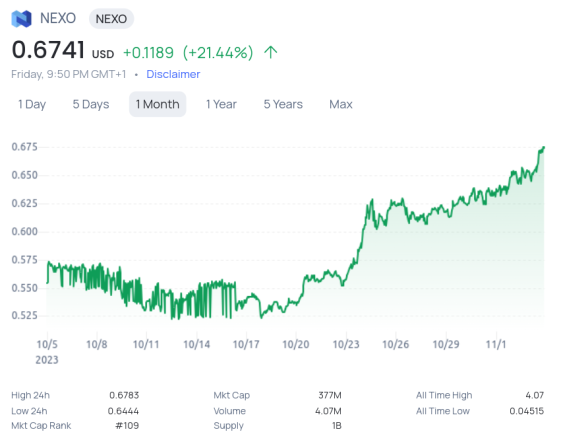The width and height of the screenshot is (561, 444).
Task: Click the 11/1 date axis label
Action: 496,344
